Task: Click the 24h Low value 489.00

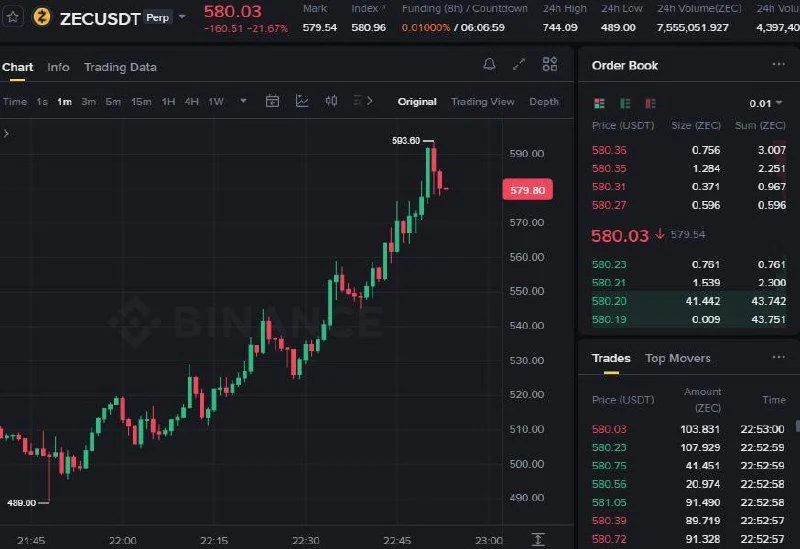Action: click(618, 28)
